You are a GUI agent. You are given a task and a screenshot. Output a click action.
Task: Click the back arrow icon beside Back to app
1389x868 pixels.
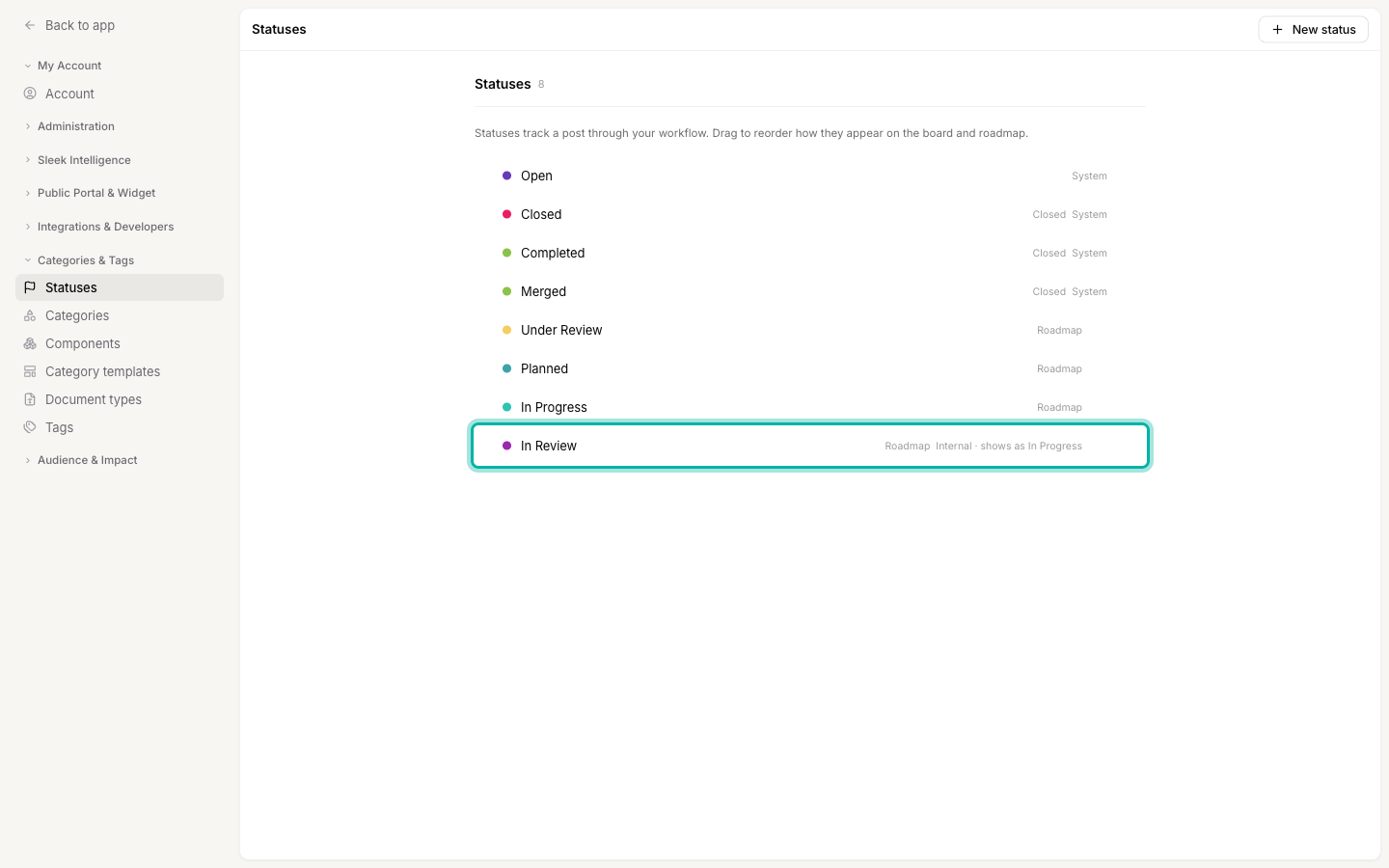[x=30, y=25]
